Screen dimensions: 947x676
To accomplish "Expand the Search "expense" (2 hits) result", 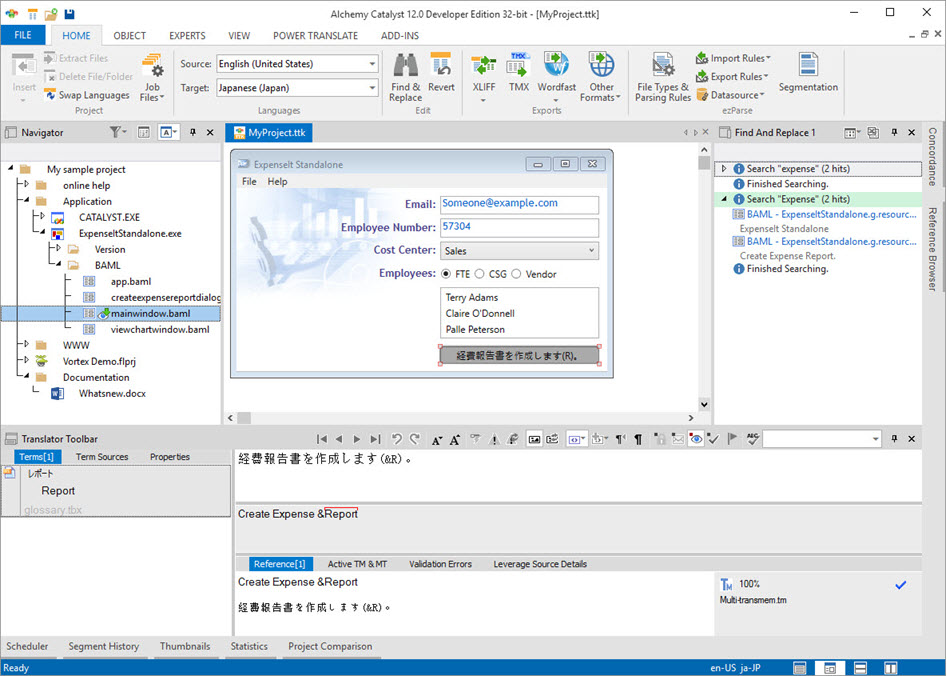I will click(724, 169).
